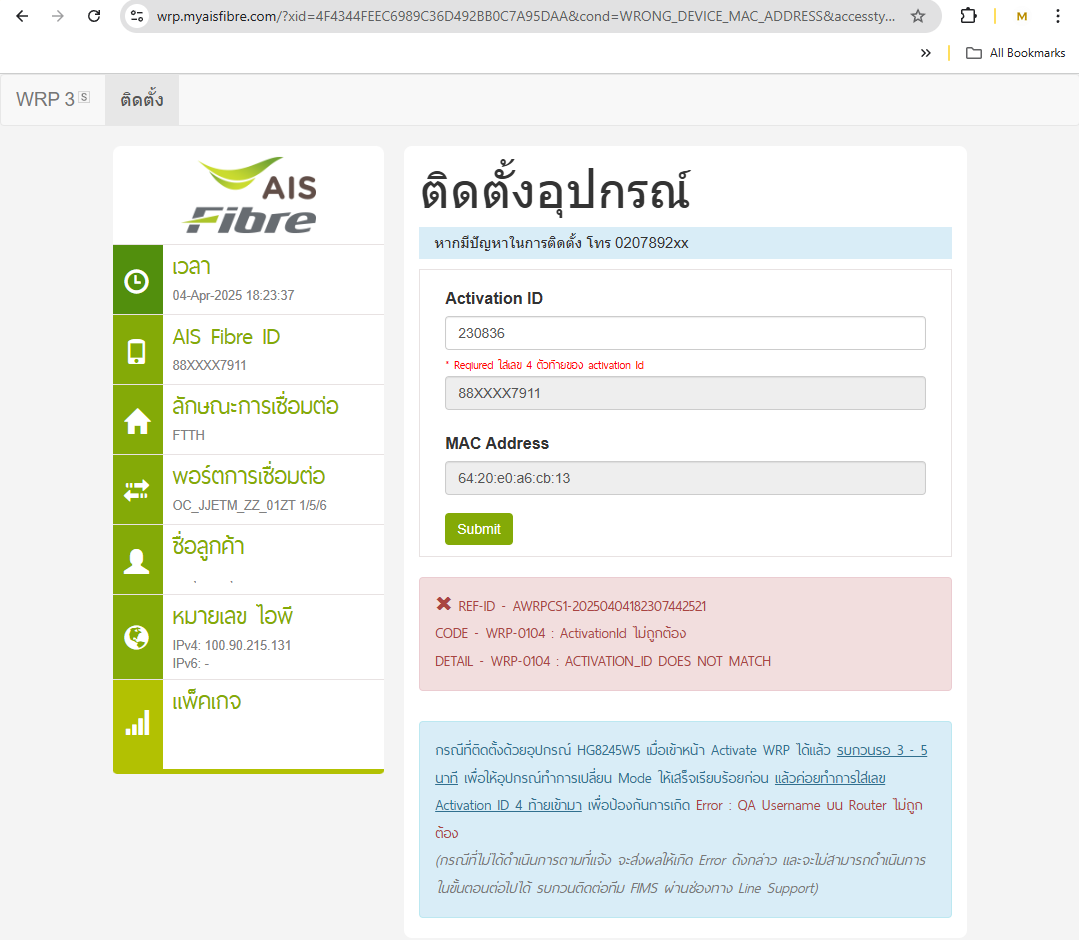Click the port value OC_JJETM_ZZ_01ZT 1/5/6

(249, 505)
